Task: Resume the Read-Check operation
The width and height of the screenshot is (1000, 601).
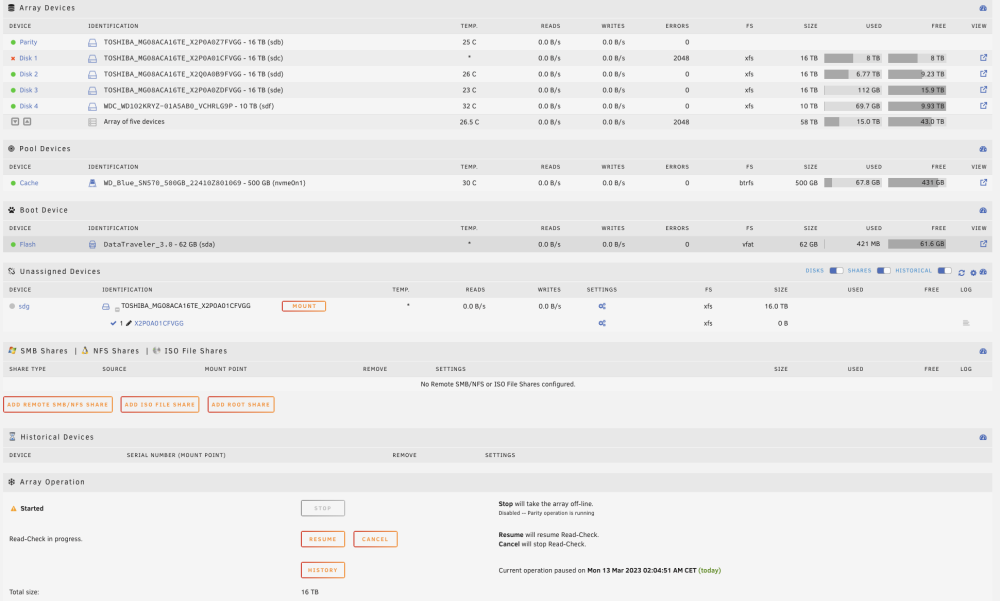Action: [323, 539]
